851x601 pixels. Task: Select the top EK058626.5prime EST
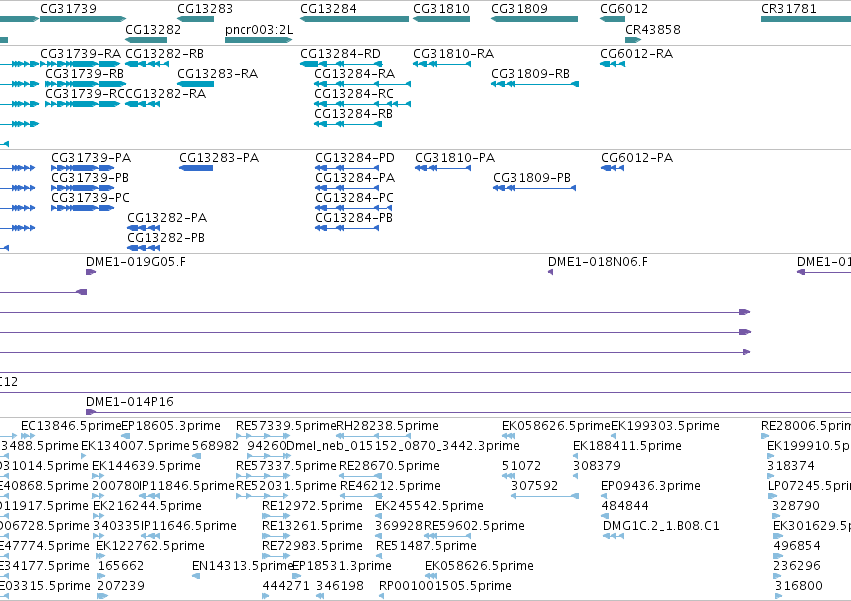509,436
